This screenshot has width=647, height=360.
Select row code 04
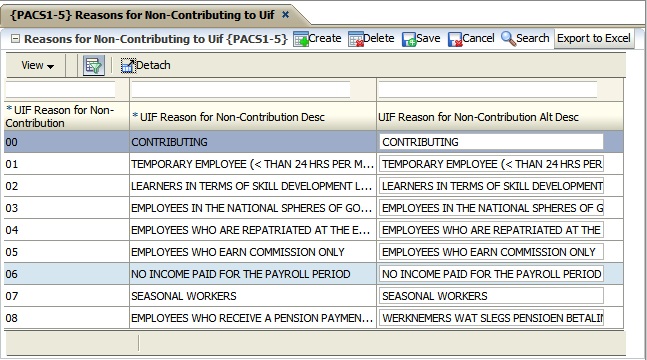coord(67,230)
